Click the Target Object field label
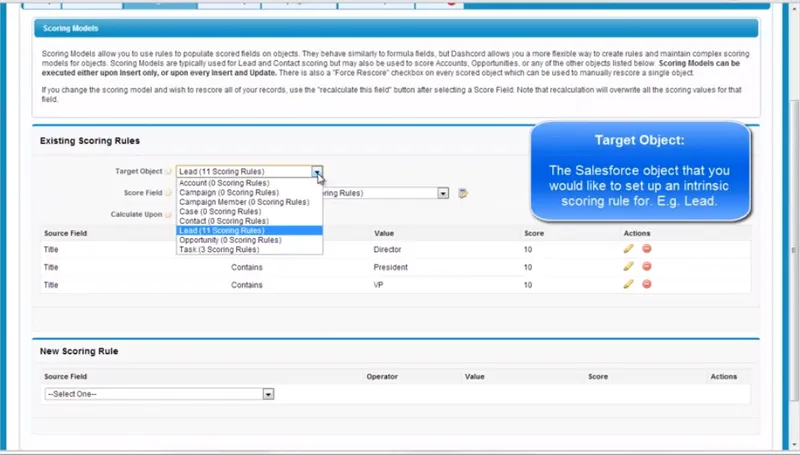 (x=138, y=171)
